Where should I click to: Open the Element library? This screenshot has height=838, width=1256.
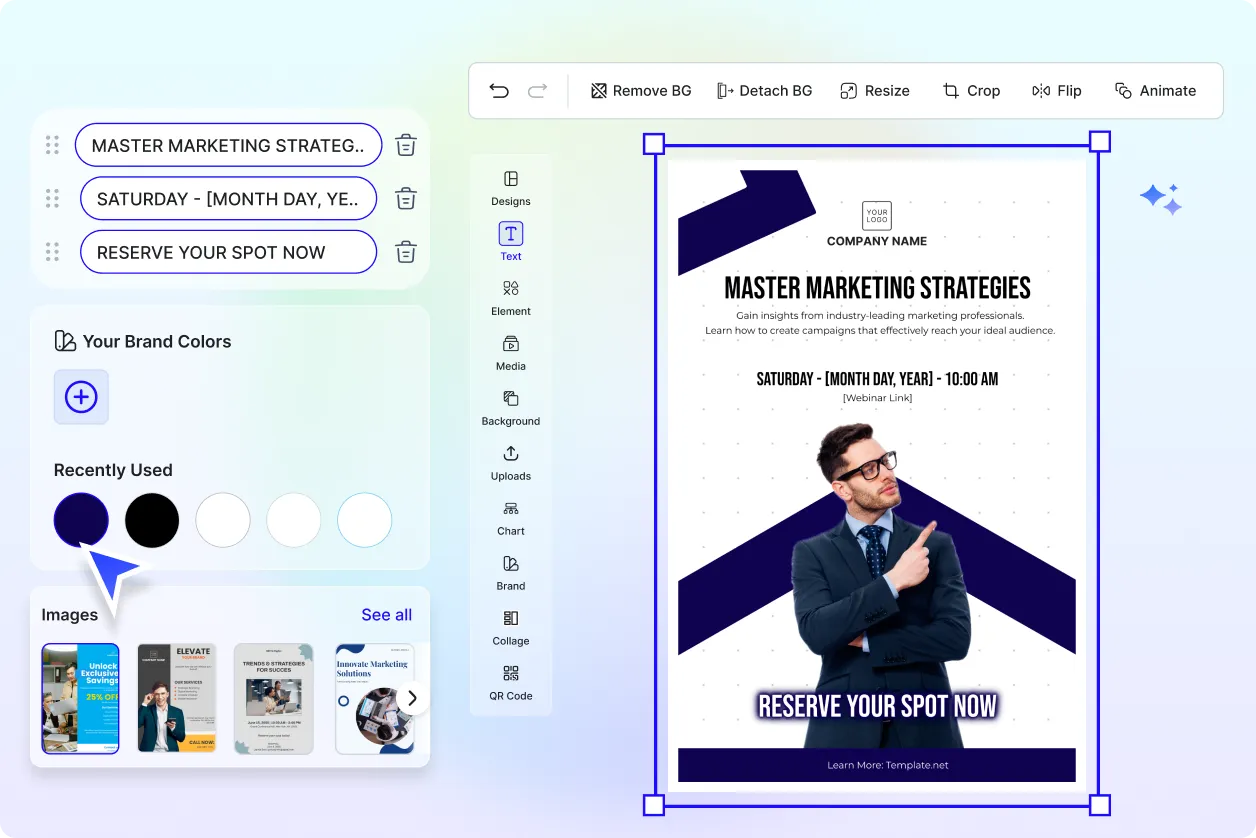click(510, 298)
